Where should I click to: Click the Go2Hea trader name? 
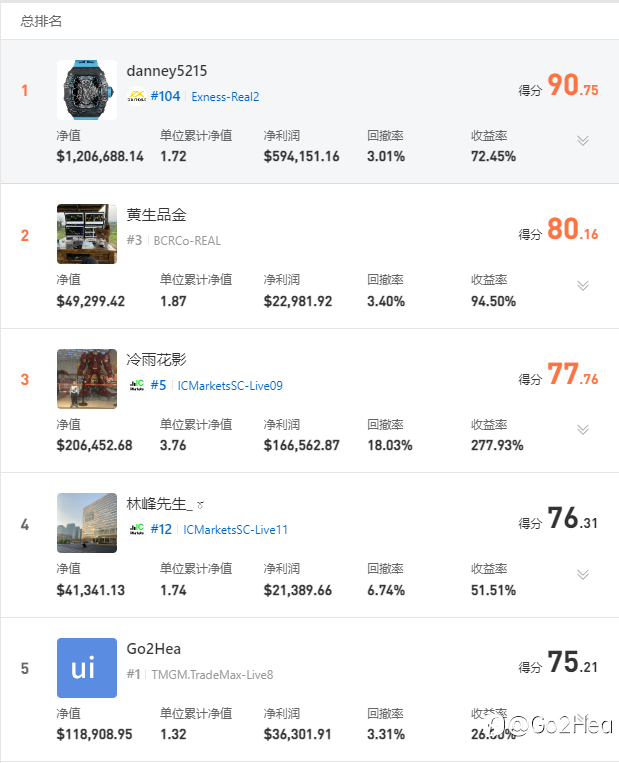tap(154, 649)
